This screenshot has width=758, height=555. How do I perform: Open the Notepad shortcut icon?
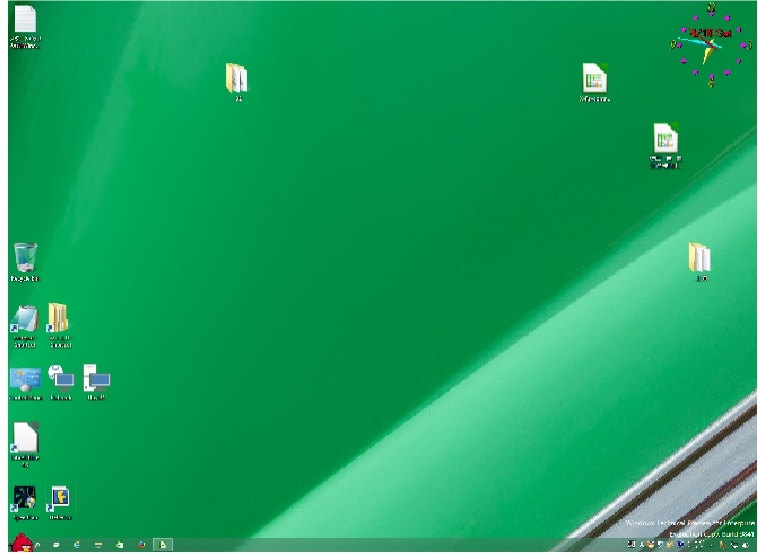coord(25,325)
